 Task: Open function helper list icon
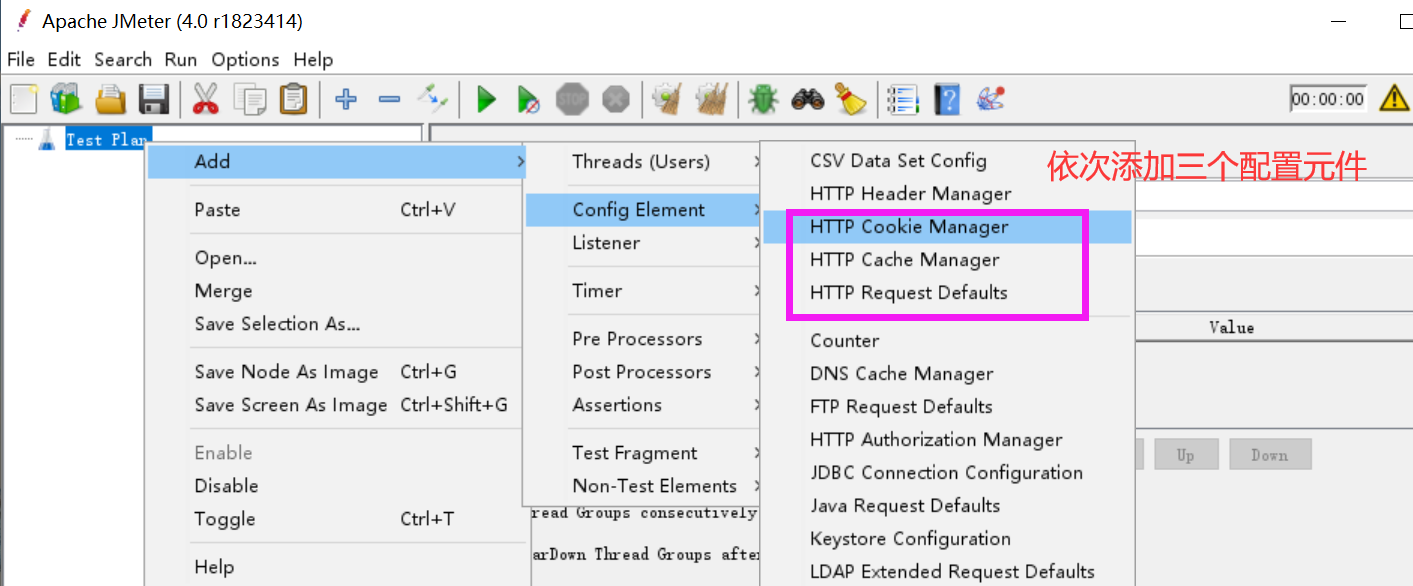click(903, 99)
